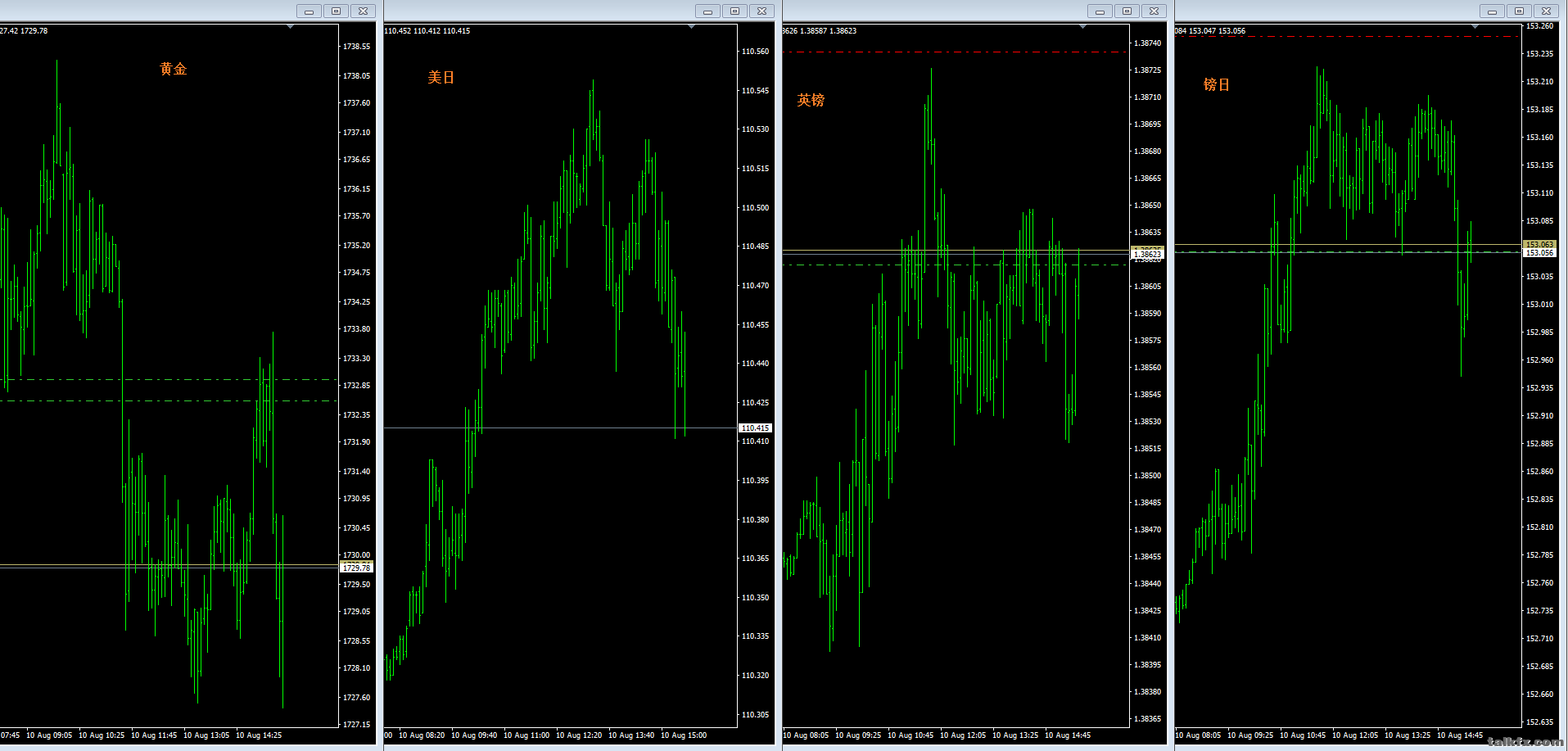The image size is (1568, 751).
Task: Restore the 黄金 gold chart window
Action: pos(336,11)
